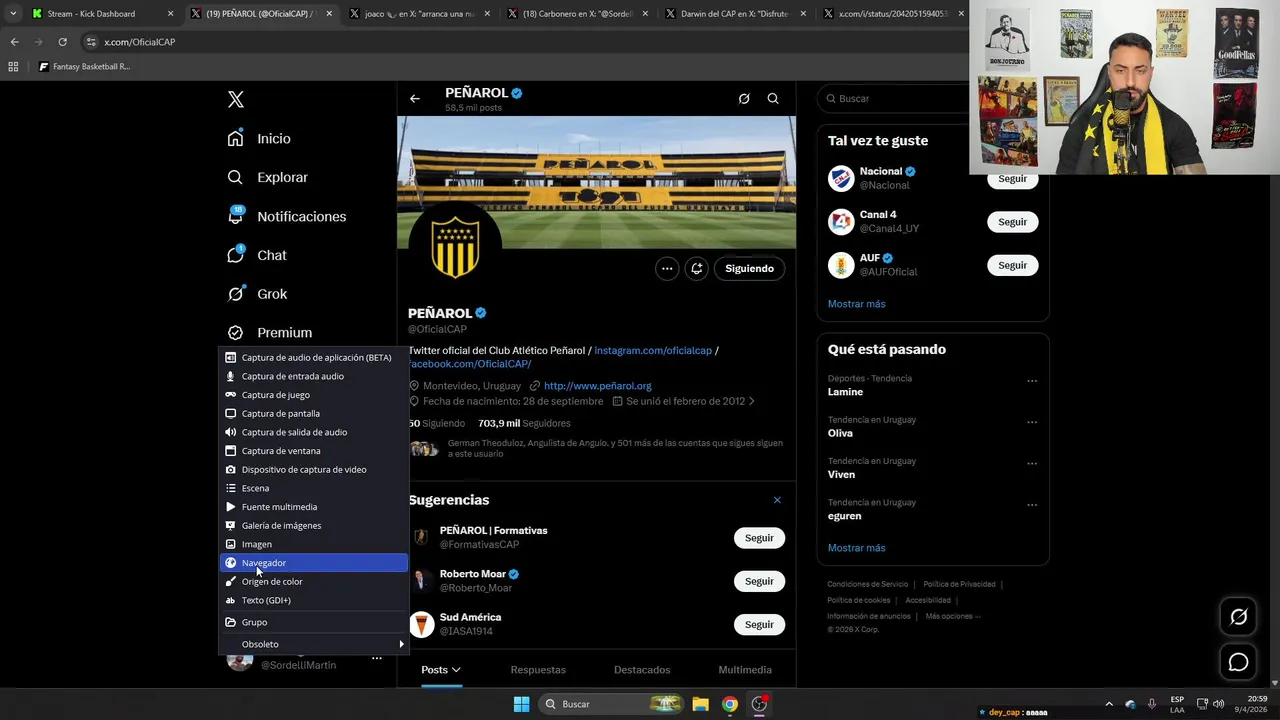Open Windows Start menu

[x=521, y=704]
